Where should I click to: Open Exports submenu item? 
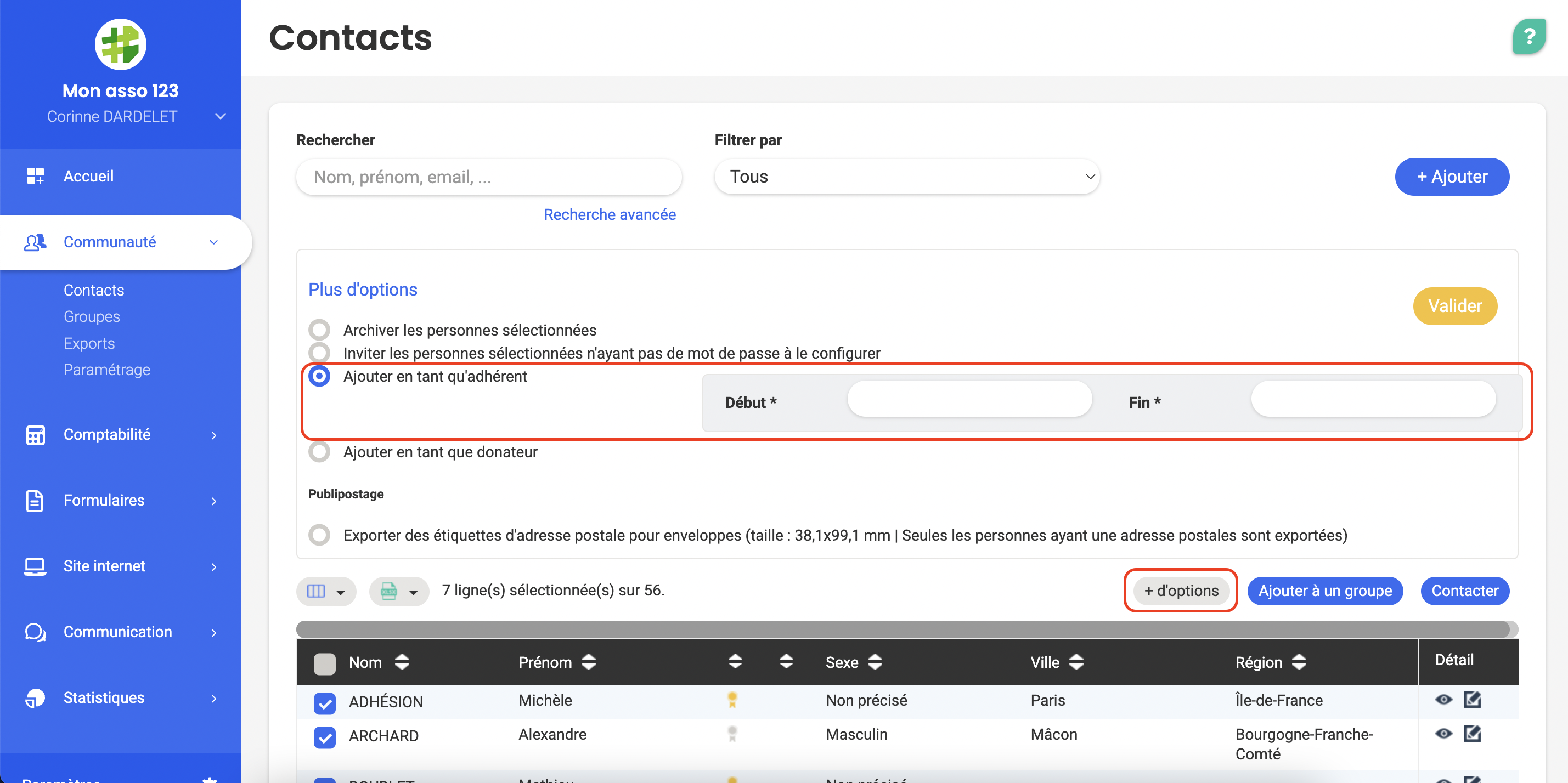click(89, 343)
